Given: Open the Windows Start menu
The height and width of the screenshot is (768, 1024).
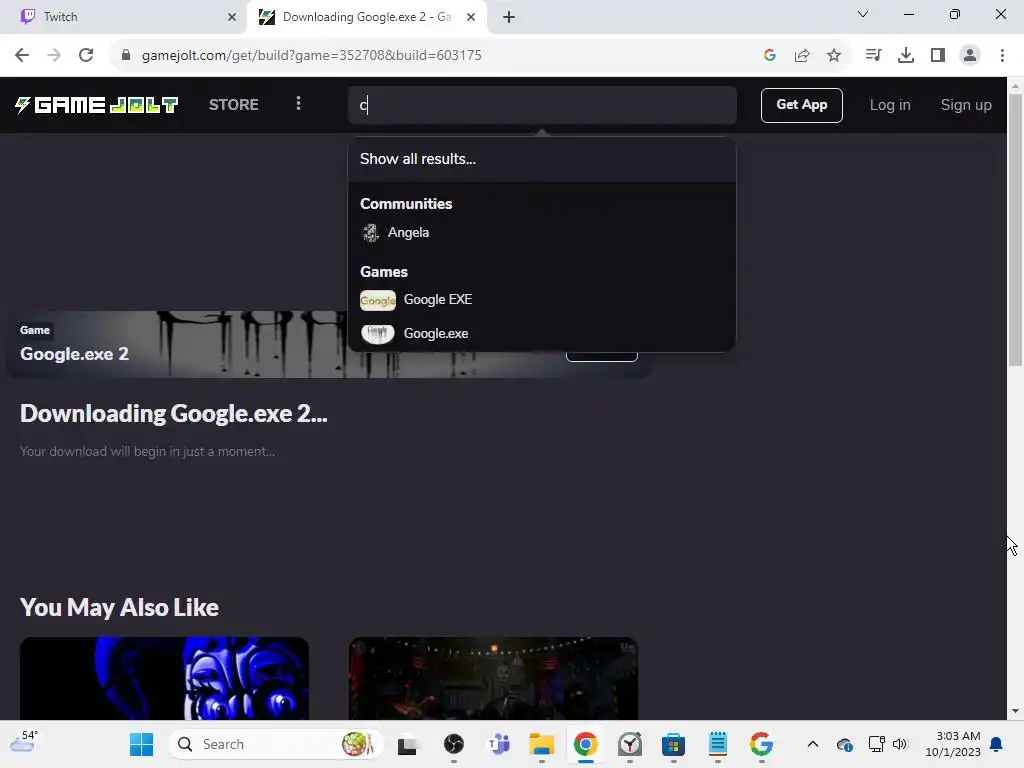Looking at the screenshot, I should click(x=141, y=744).
